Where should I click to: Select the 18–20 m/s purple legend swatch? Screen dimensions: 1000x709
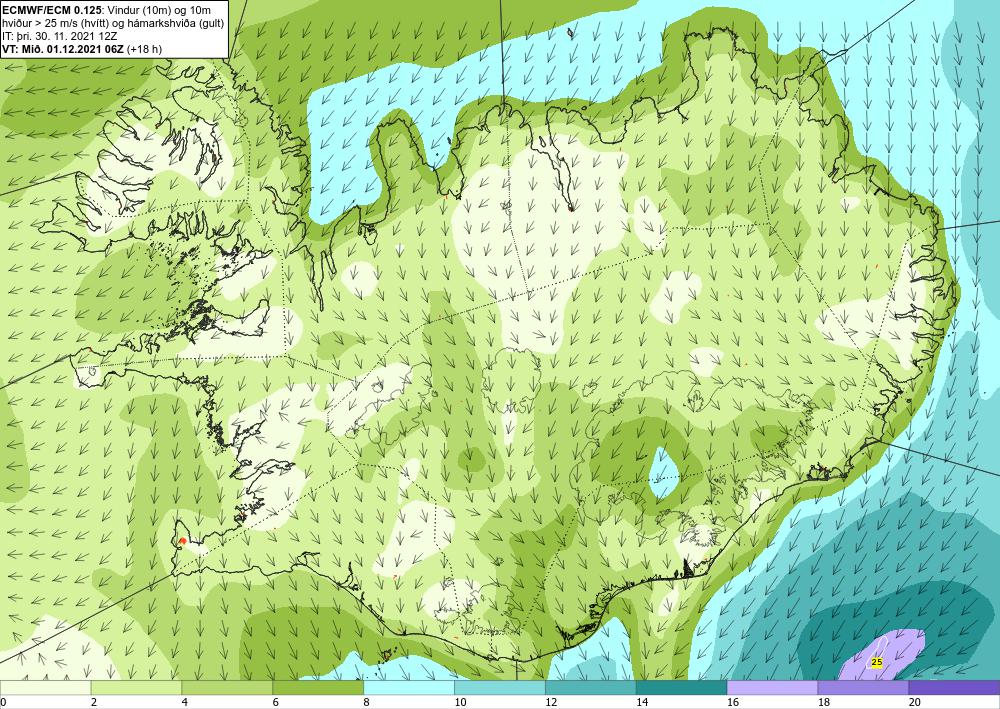(x=863, y=688)
